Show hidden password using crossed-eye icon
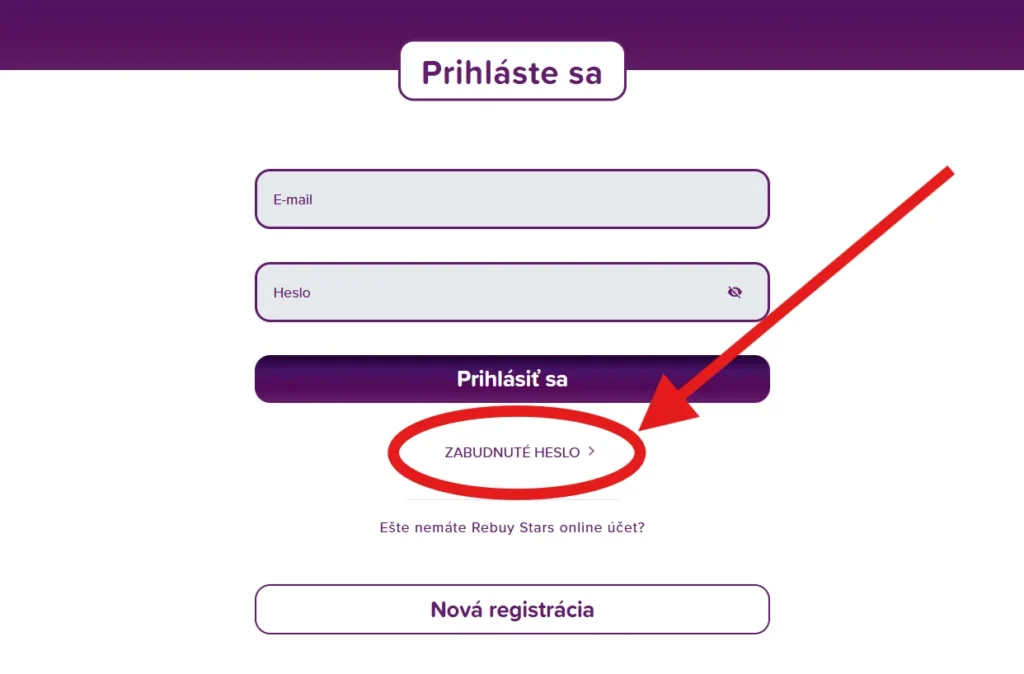This screenshot has width=1024, height=674. coord(735,292)
